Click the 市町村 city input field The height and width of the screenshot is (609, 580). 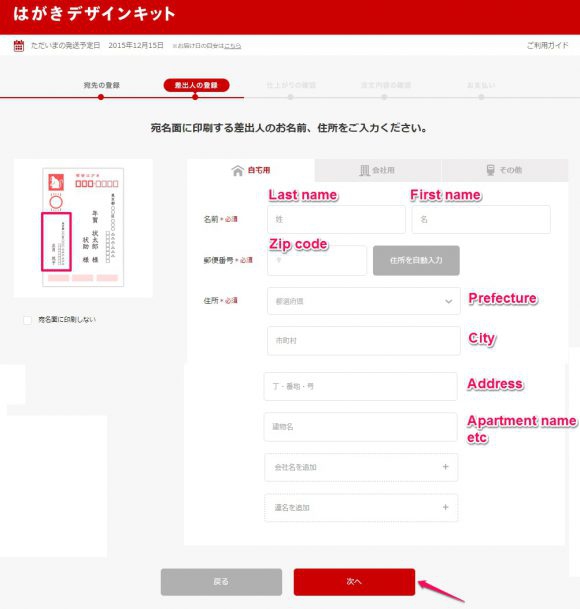coord(364,341)
